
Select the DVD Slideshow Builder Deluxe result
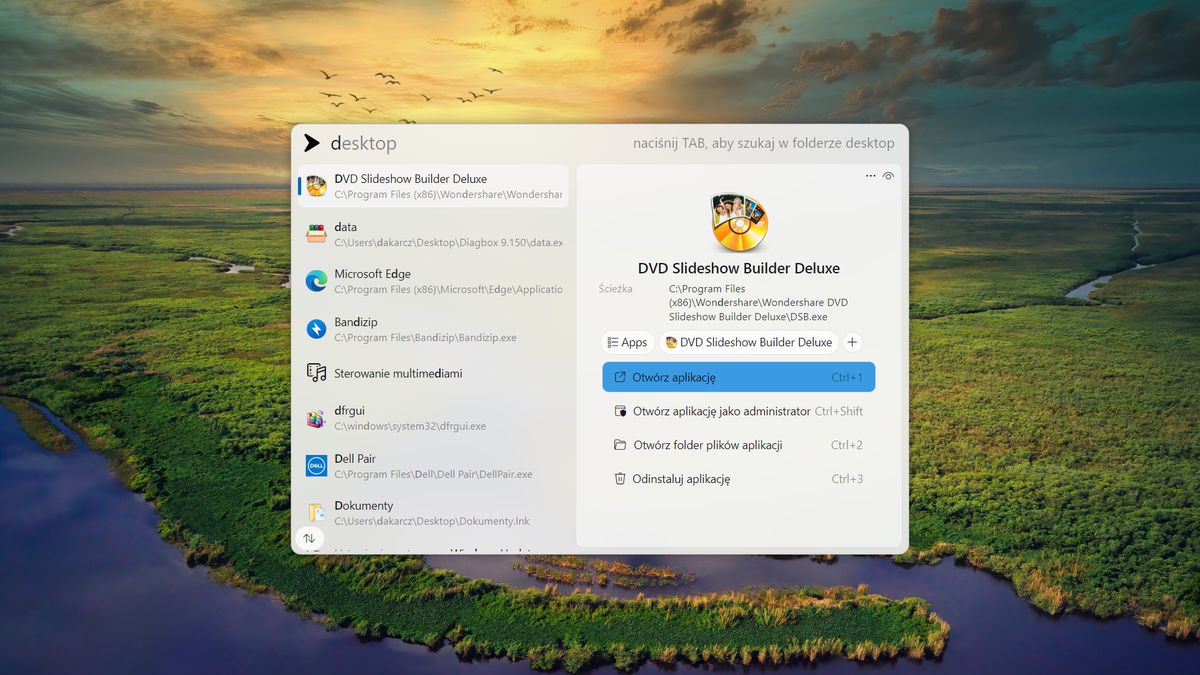[x=433, y=186]
